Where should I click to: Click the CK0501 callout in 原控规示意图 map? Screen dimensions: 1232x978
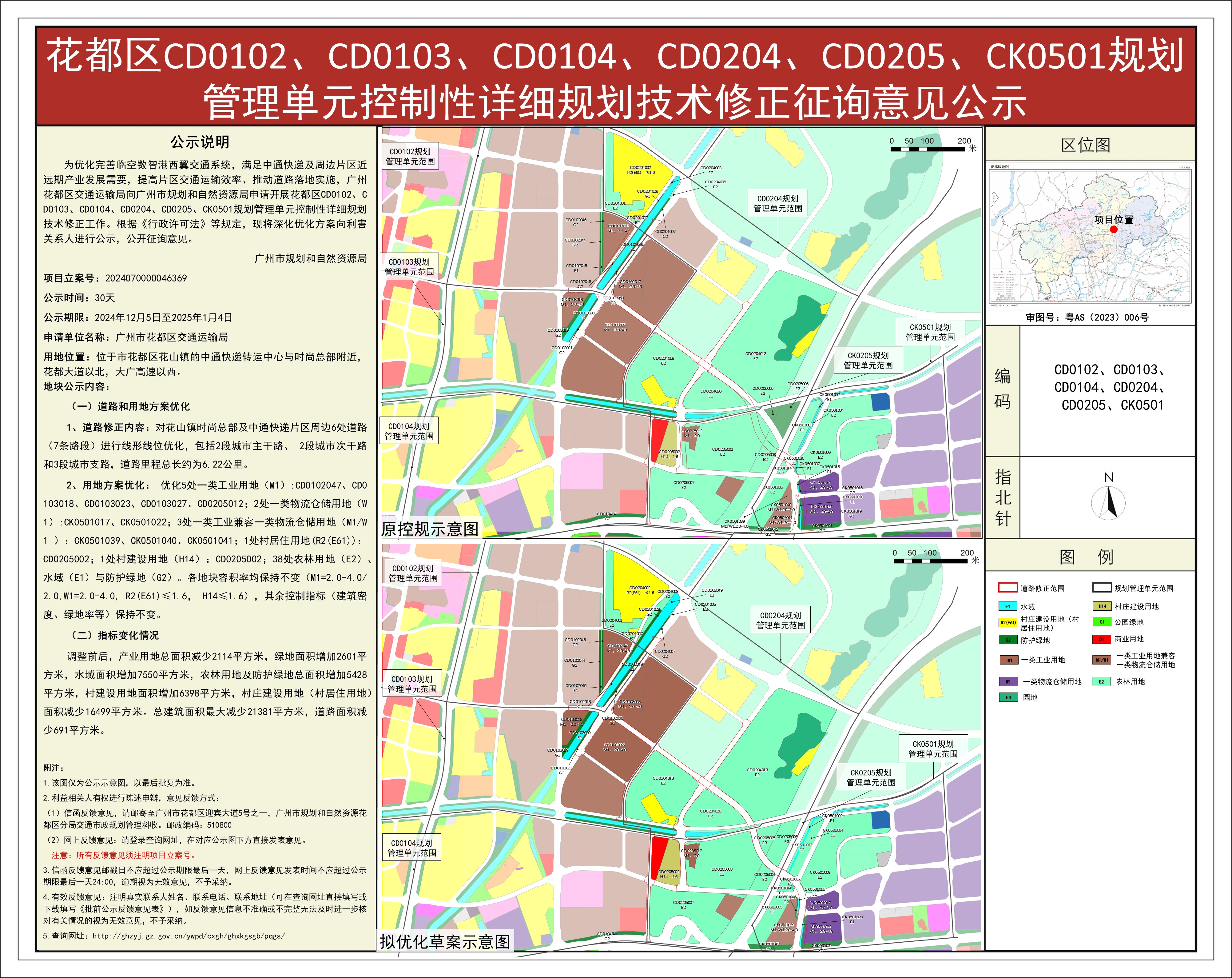click(930, 332)
